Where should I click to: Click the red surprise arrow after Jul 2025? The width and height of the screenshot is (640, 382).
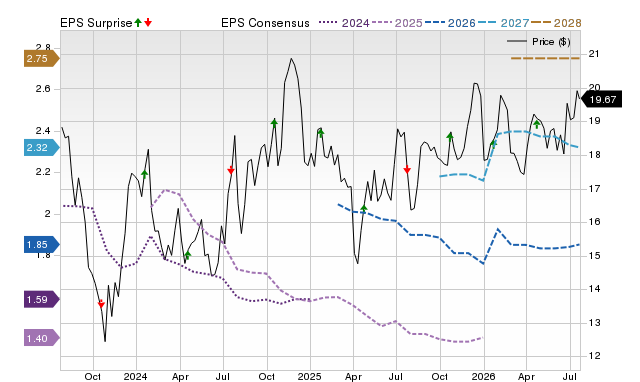point(407,169)
